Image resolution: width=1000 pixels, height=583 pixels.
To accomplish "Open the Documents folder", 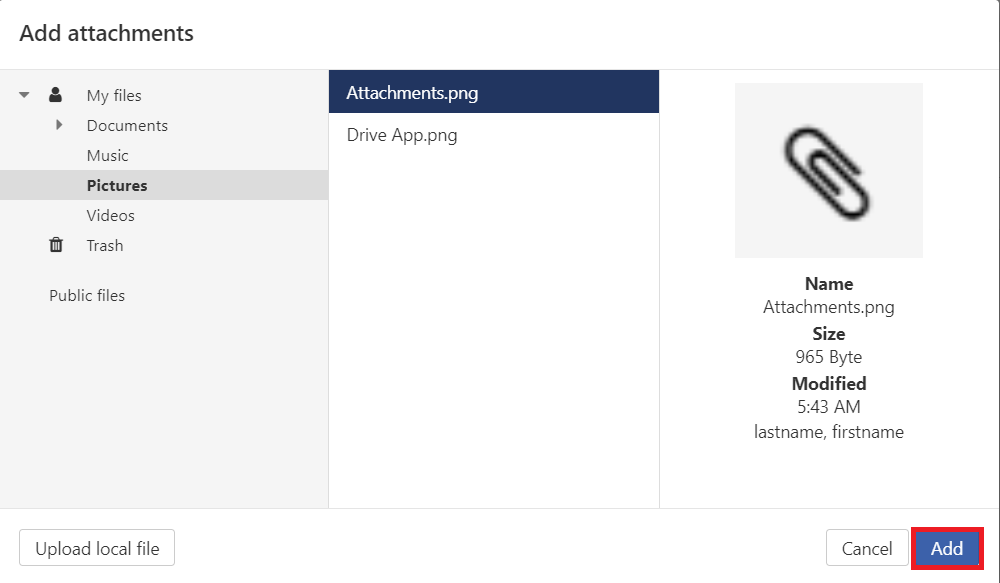I will 127,126.
